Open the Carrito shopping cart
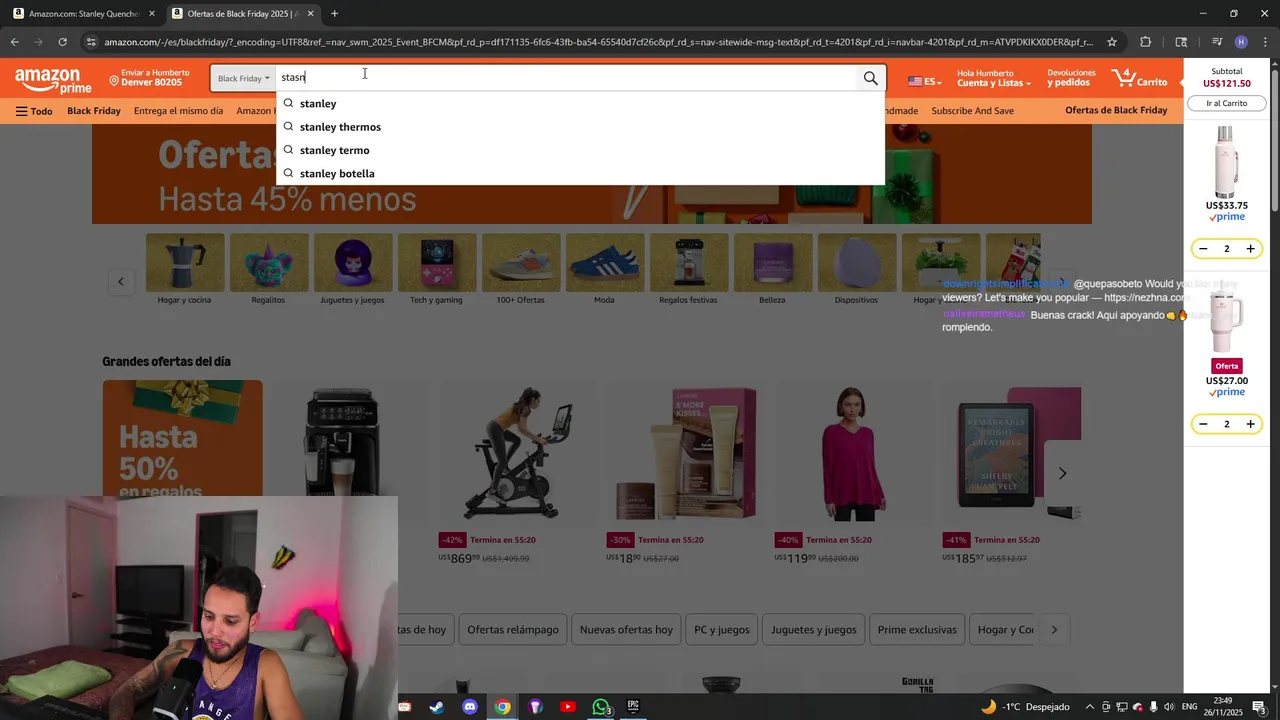Viewport: 1280px width, 720px height. tap(1139, 78)
